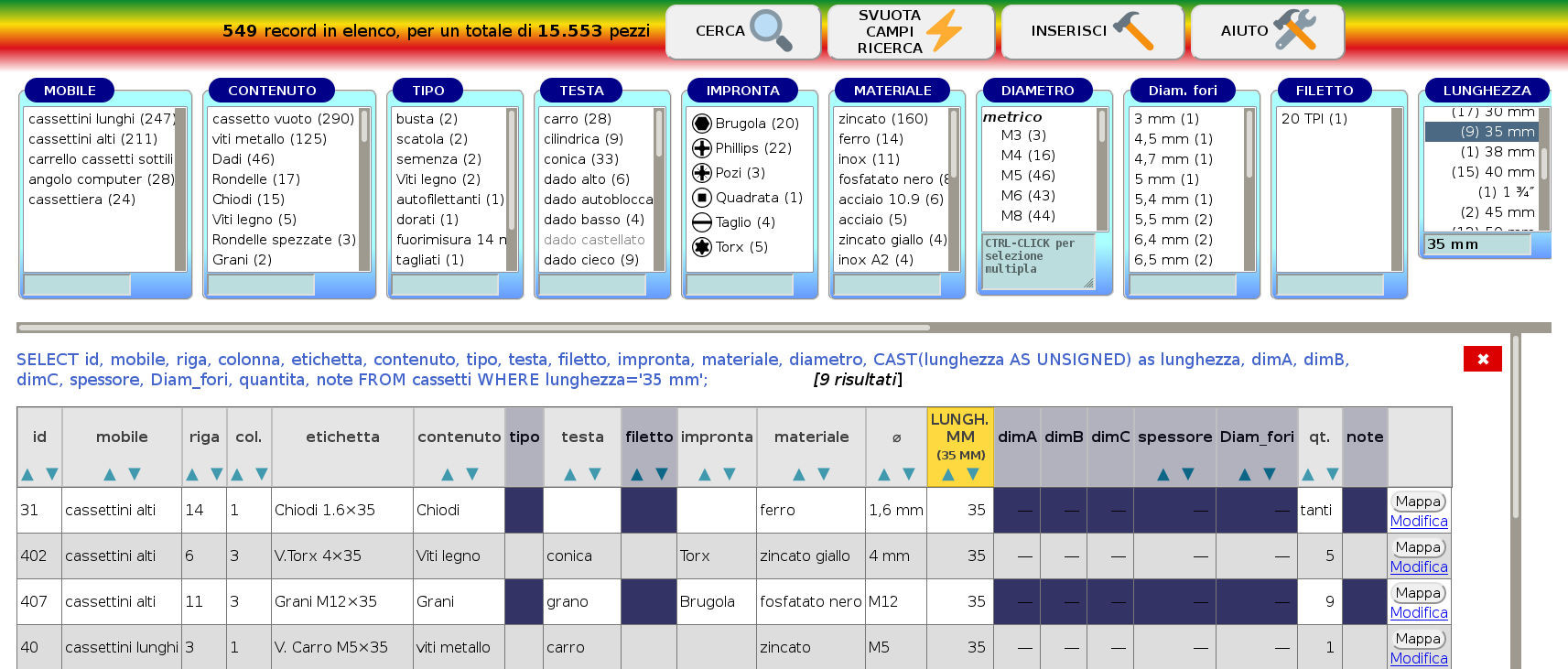Close the query results with red X
Image resolution: width=1568 pixels, height=669 pixels.
(x=1482, y=359)
